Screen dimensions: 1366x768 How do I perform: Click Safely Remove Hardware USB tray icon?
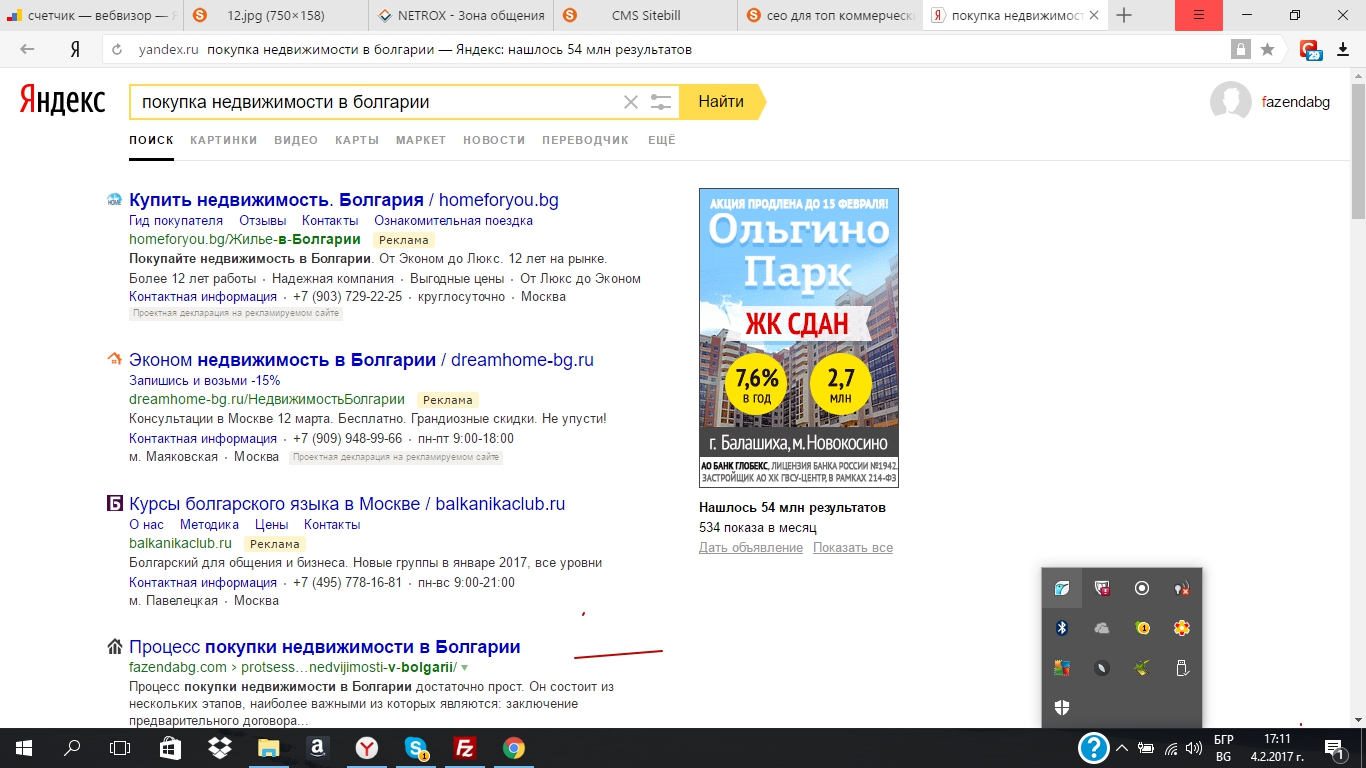(x=1182, y=667)
